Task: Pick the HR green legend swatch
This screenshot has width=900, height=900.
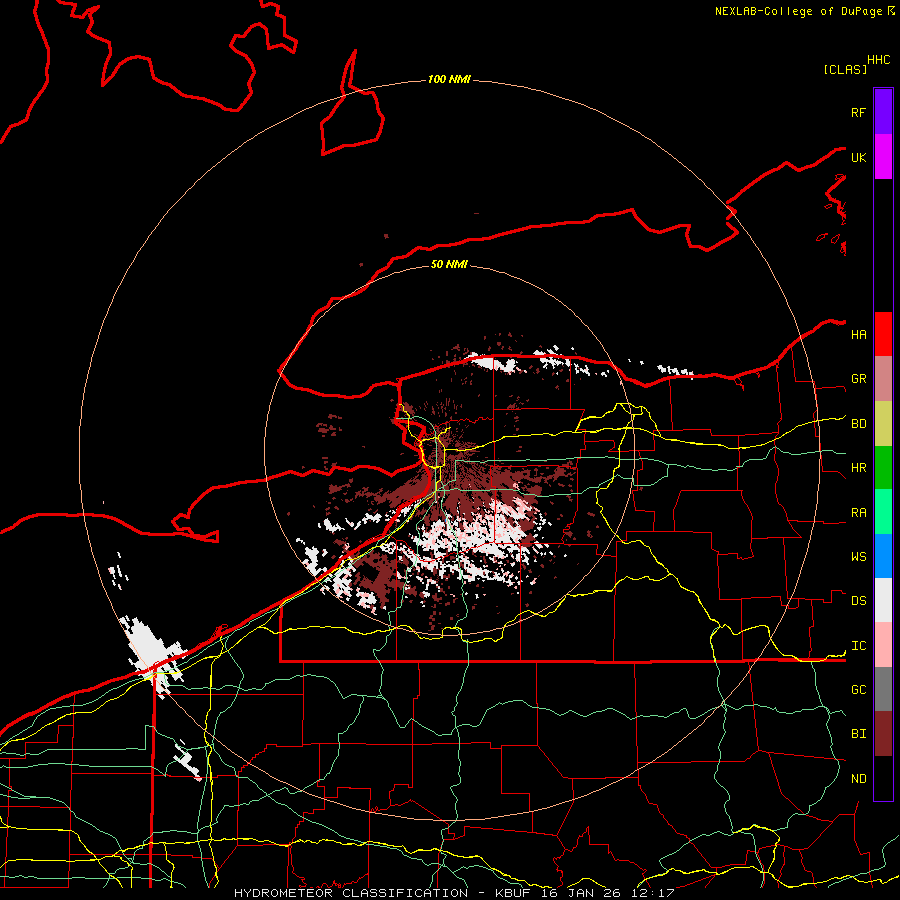Action: click(883, 468)
